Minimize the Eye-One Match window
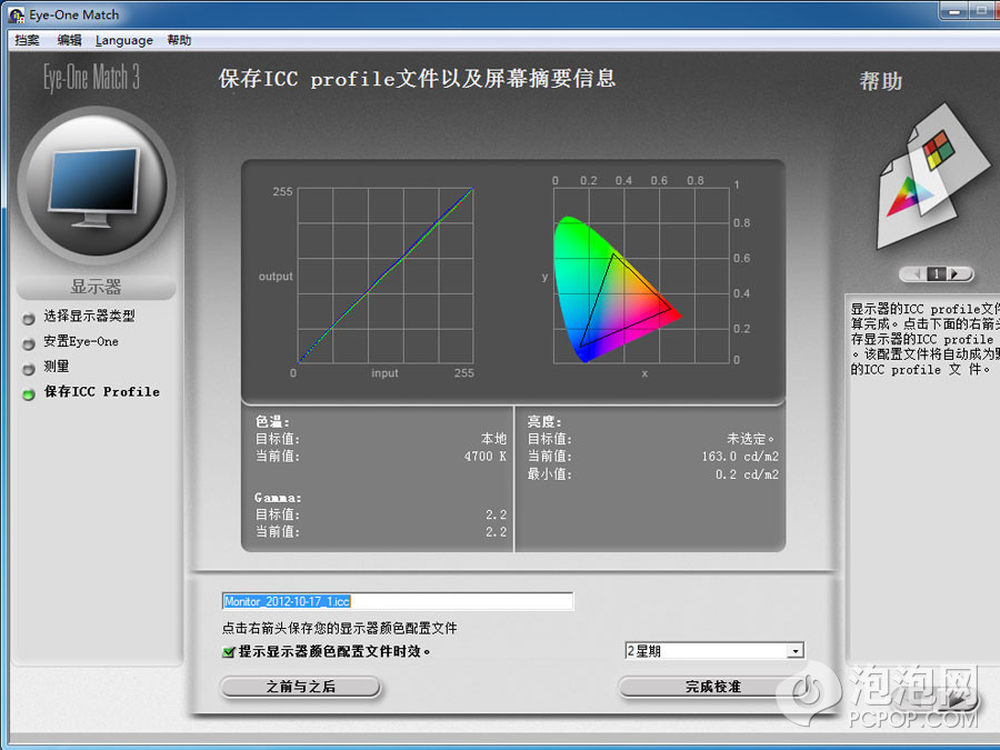The height and width of the screenshot is (750, 1000). [x=955, y=11]
